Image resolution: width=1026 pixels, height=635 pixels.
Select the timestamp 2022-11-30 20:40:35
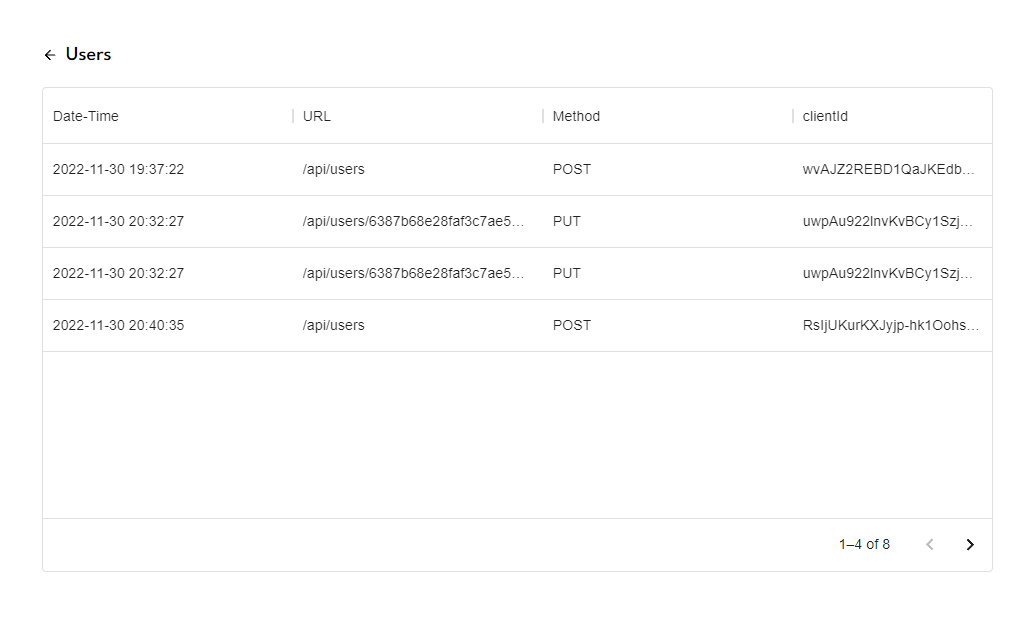tap(119, 325)
